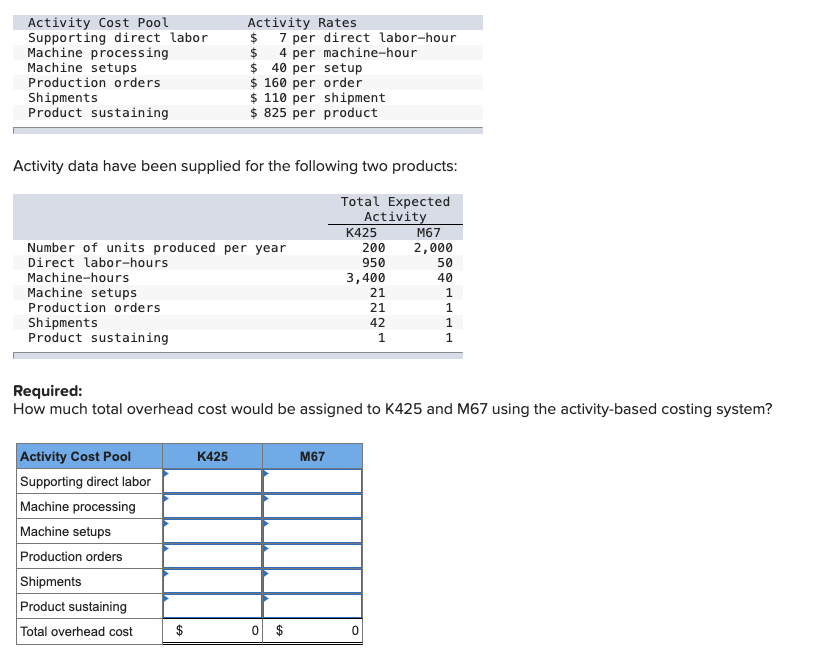This screenshot has height=649, width=818.
Task: Click M67 units produced value 2,000
Action: (433, 248)
